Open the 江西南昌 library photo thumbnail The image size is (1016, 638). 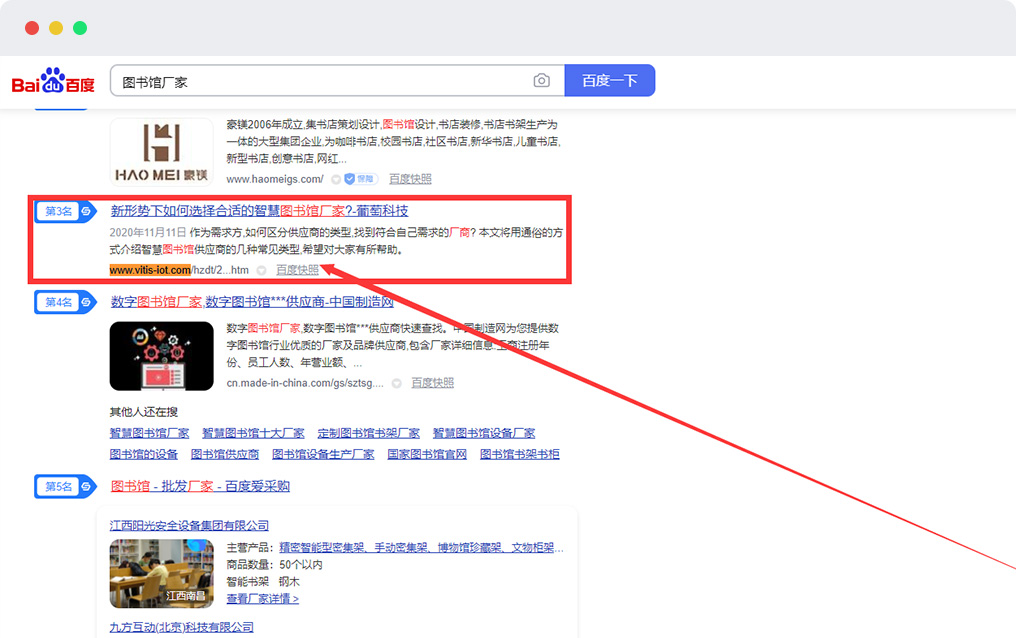[x=161, y=574]
